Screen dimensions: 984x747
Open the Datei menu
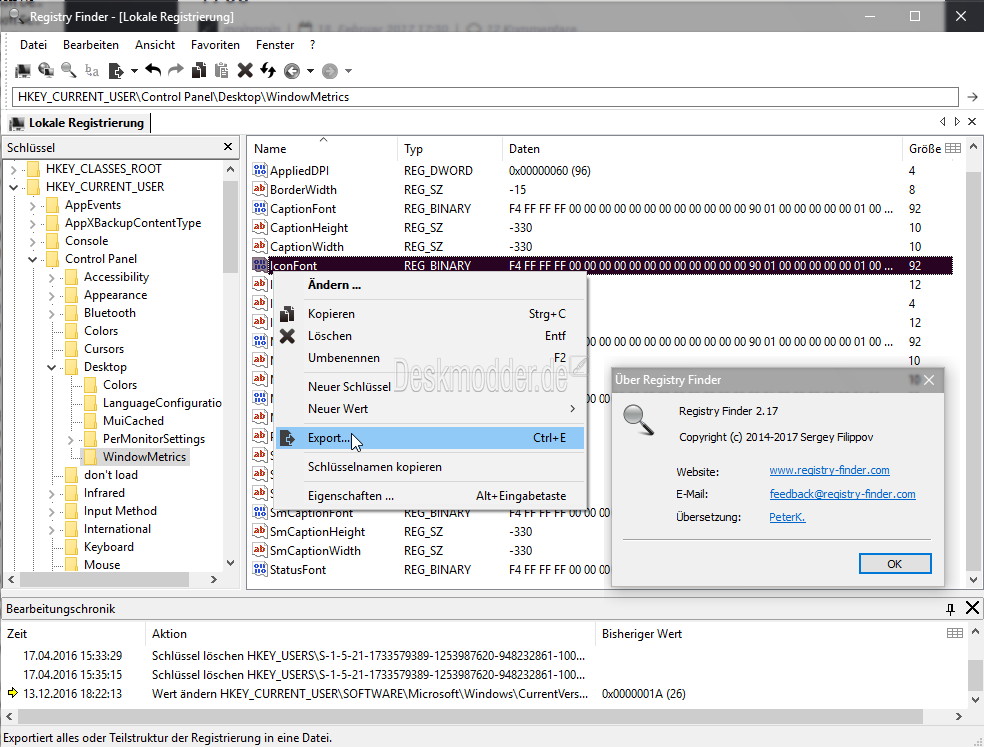[33, 45]
